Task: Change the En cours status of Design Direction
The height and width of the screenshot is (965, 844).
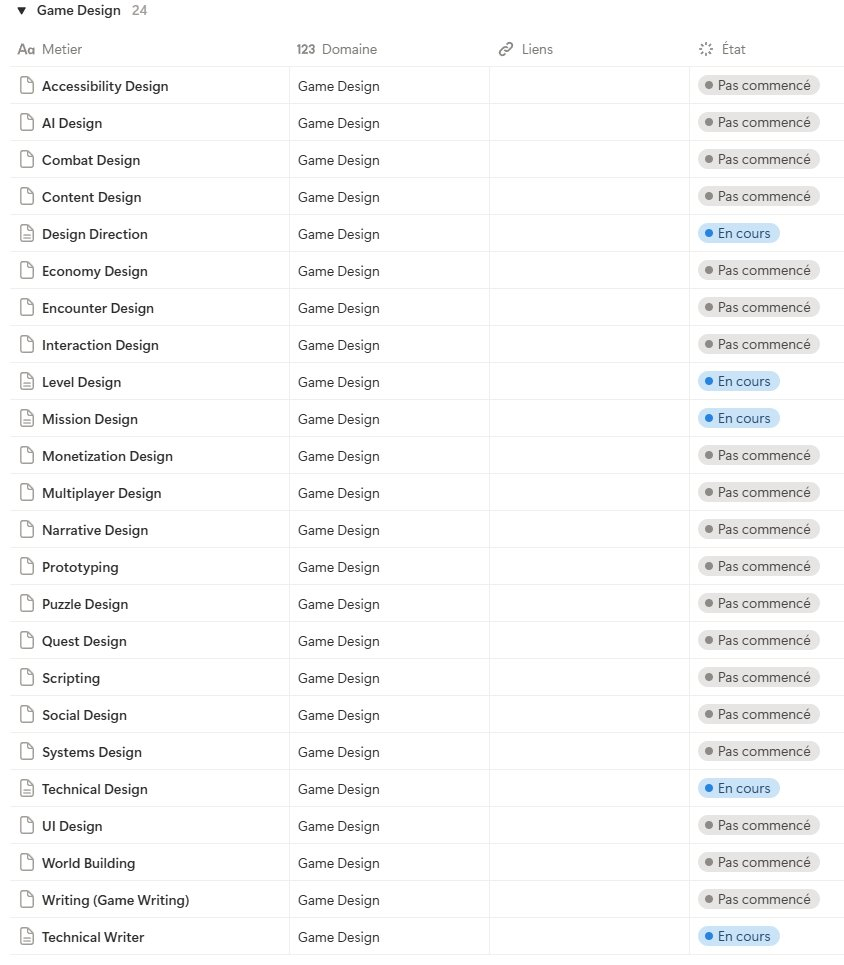Action: (x=738, y=233)
